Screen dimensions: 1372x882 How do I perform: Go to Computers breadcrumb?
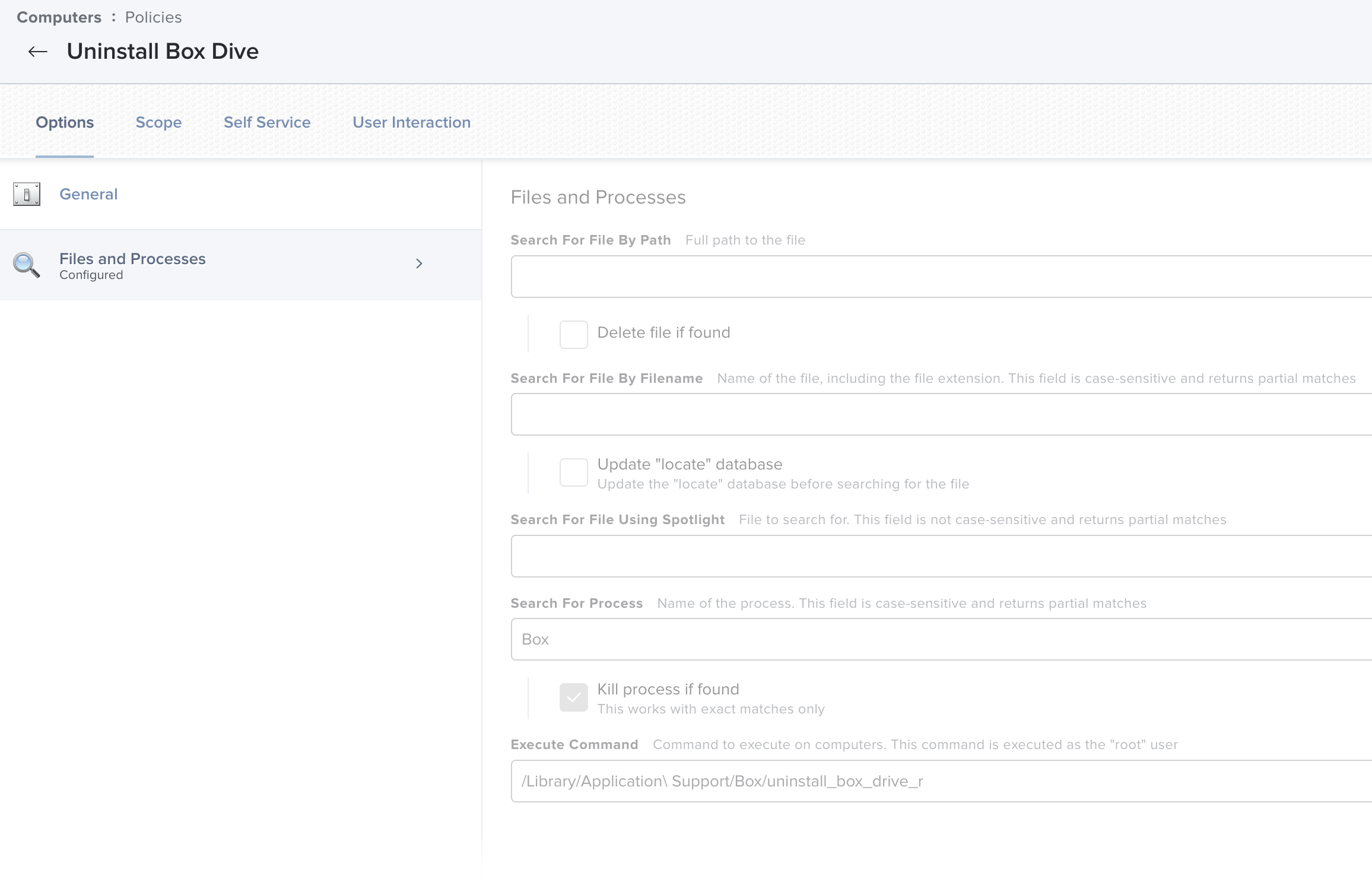59,17
